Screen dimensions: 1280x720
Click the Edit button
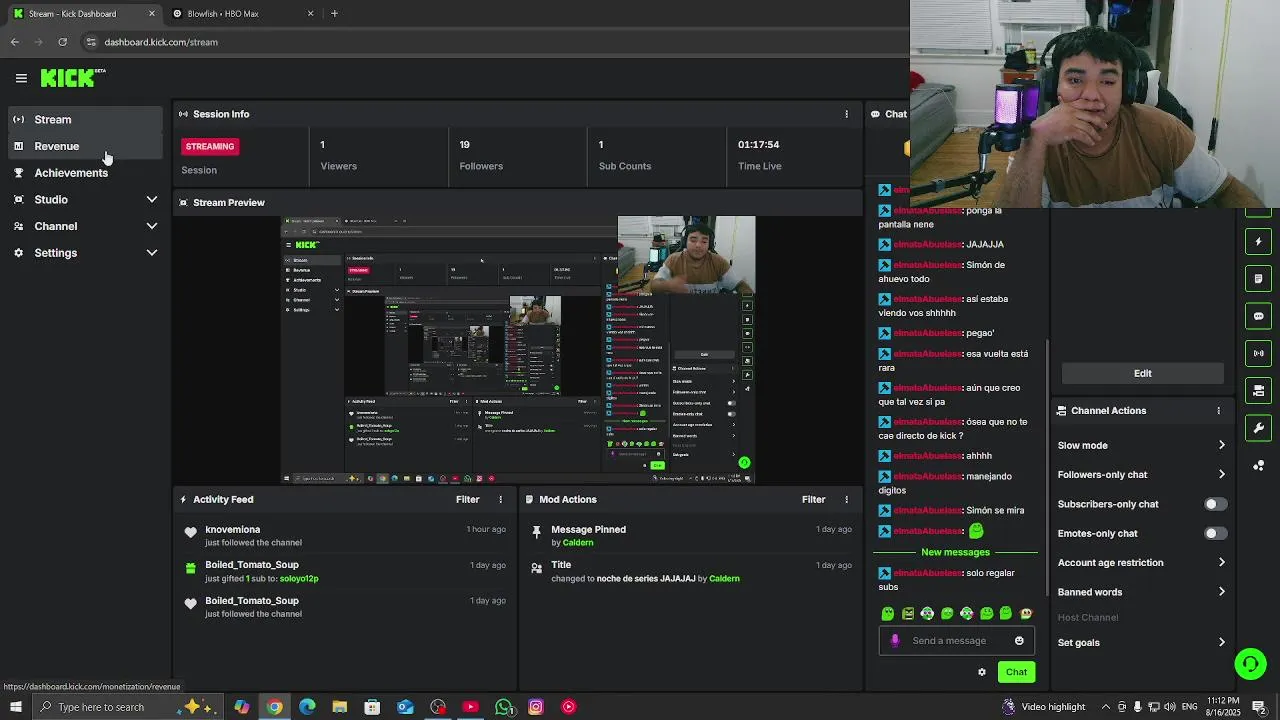click(1142, 373)
